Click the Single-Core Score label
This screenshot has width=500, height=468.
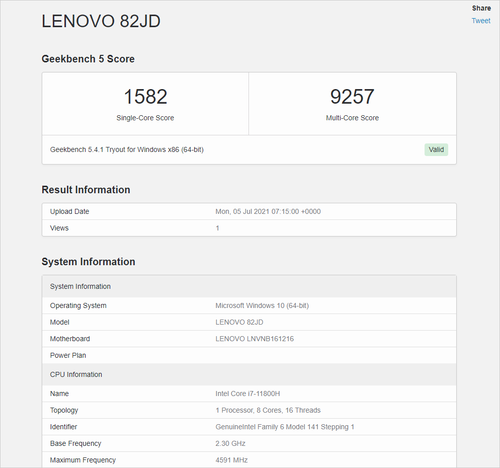coord(145,118)
